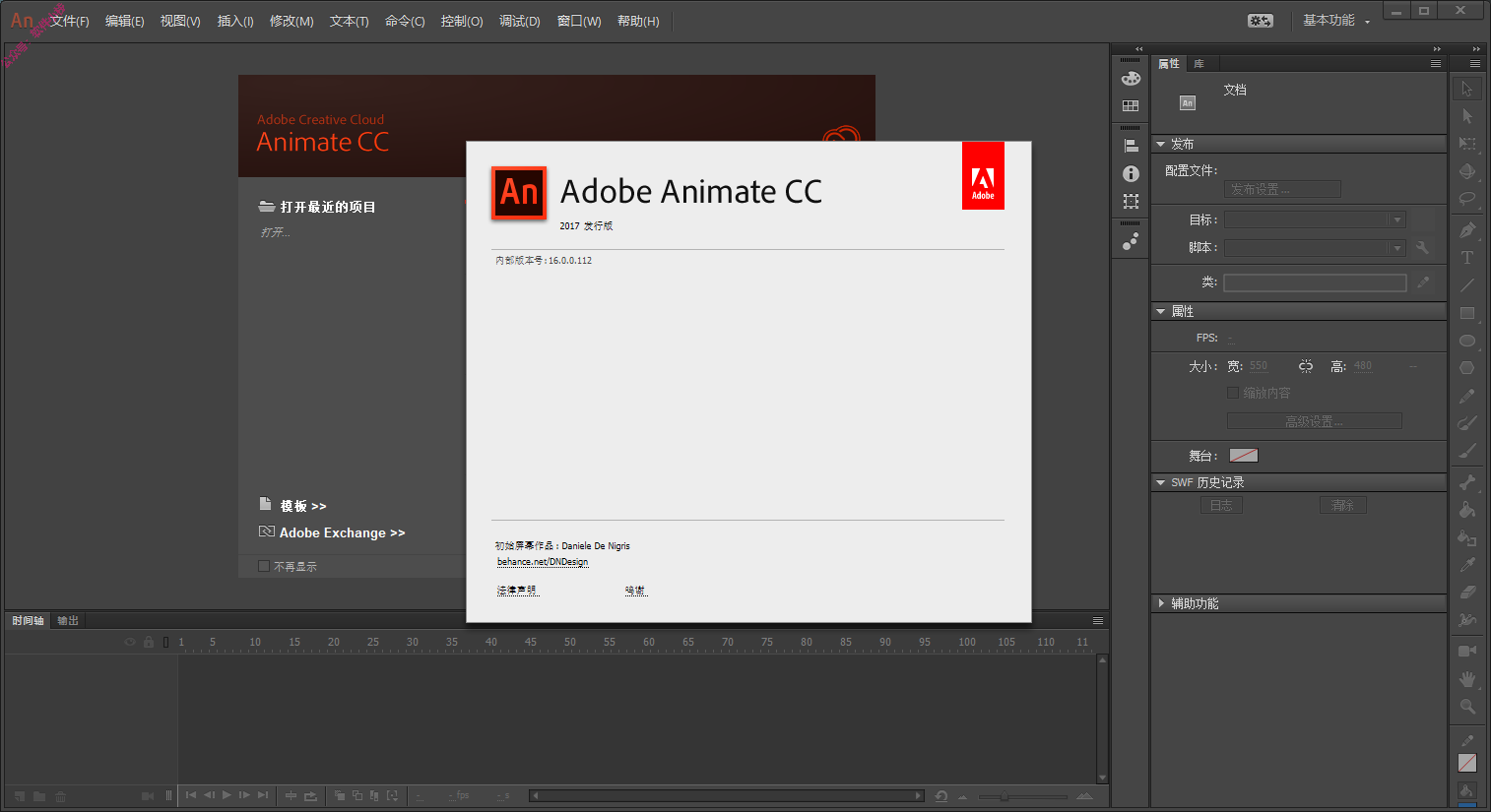Switch to the 输出 tab
The width and height of the screenshot is (1491, 812).
click(x=68, y=621)
